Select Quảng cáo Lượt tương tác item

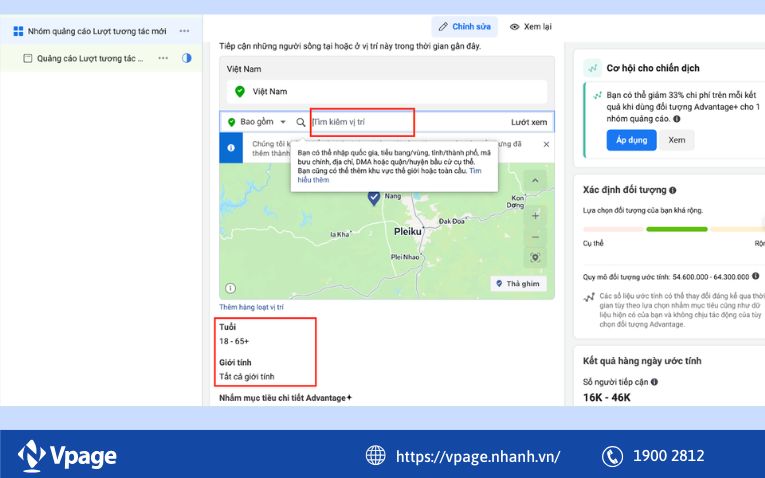pyautogui.click(x=90, y=59)
